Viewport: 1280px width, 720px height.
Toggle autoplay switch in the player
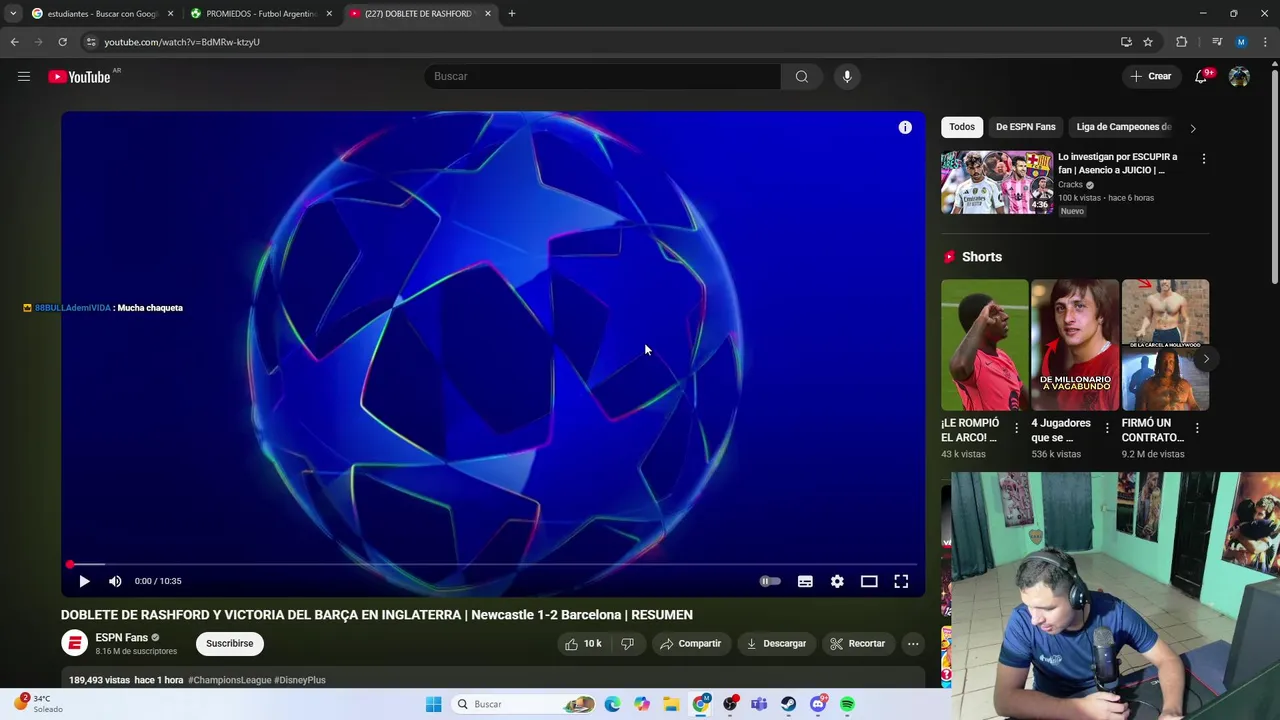click(769, 581)
